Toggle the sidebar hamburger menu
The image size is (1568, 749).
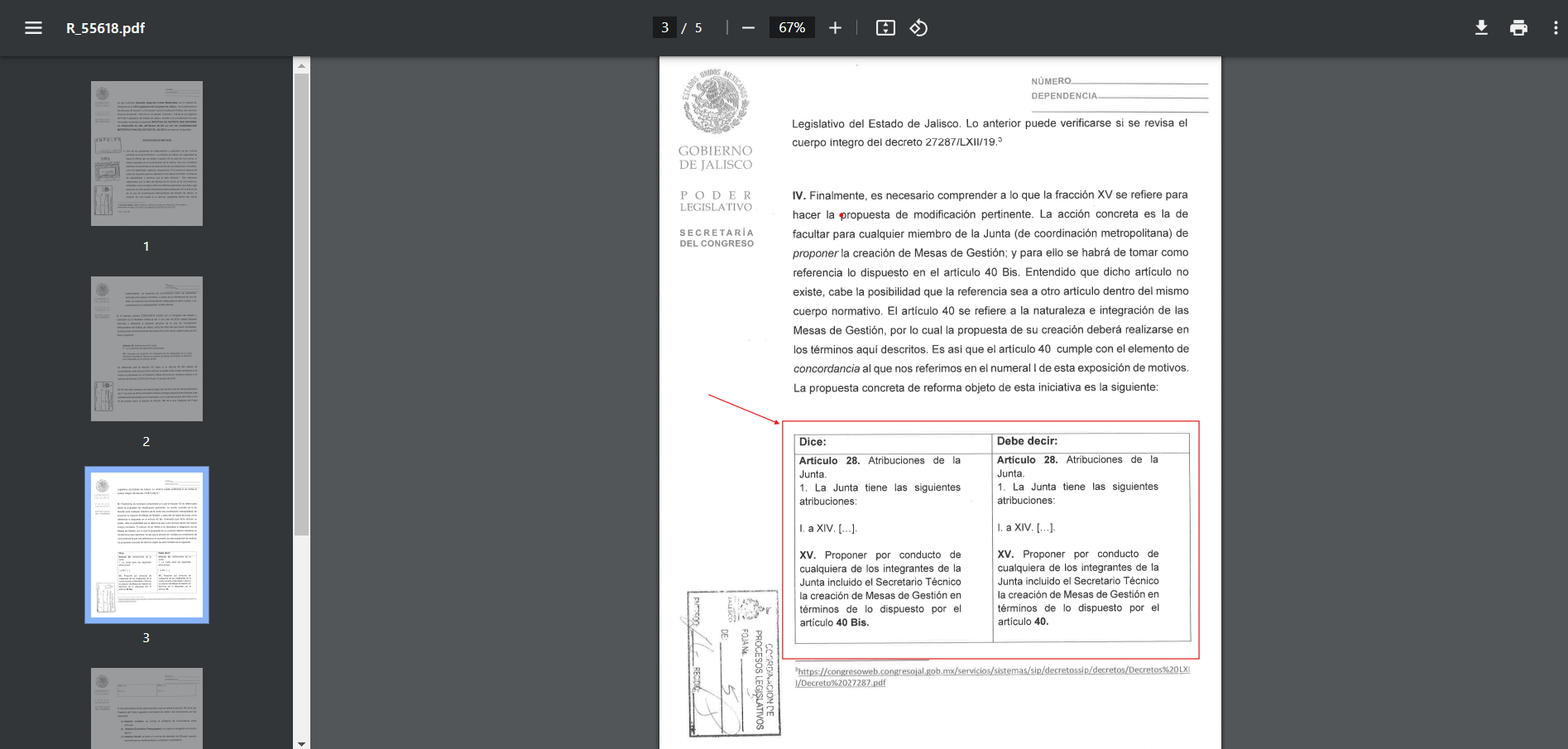33,28
